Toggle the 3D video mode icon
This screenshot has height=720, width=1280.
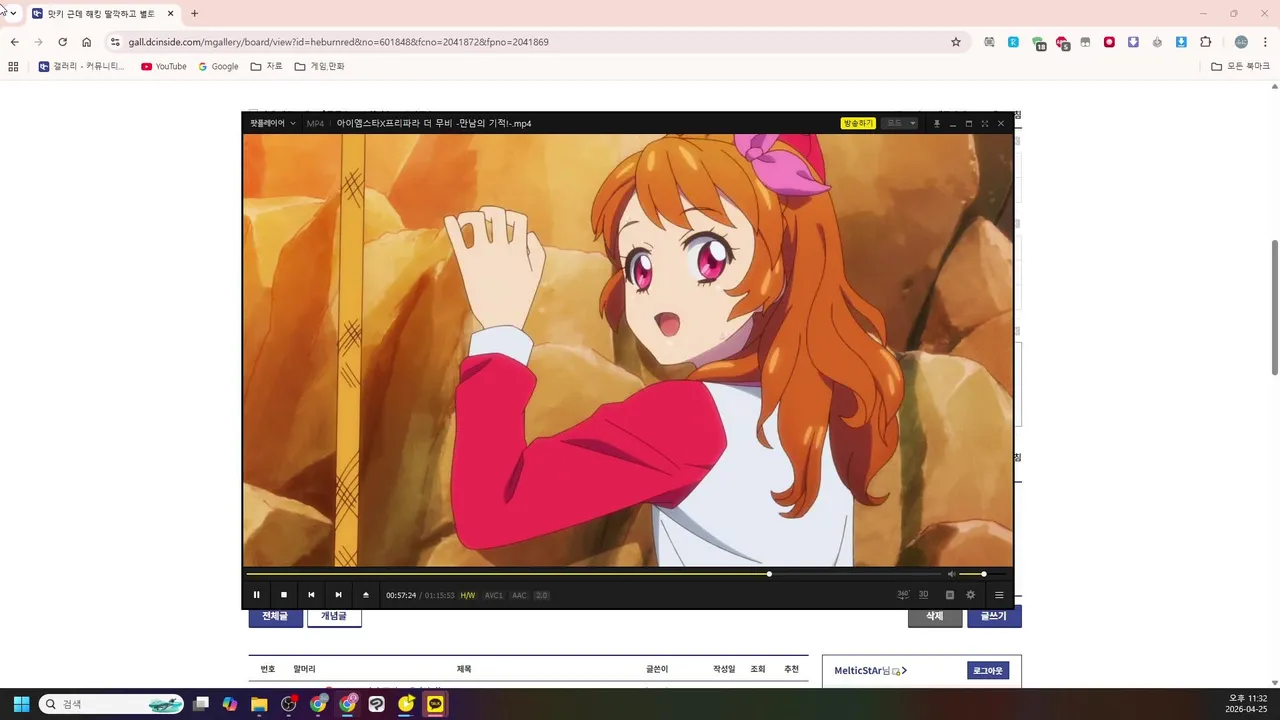point(924,594)
